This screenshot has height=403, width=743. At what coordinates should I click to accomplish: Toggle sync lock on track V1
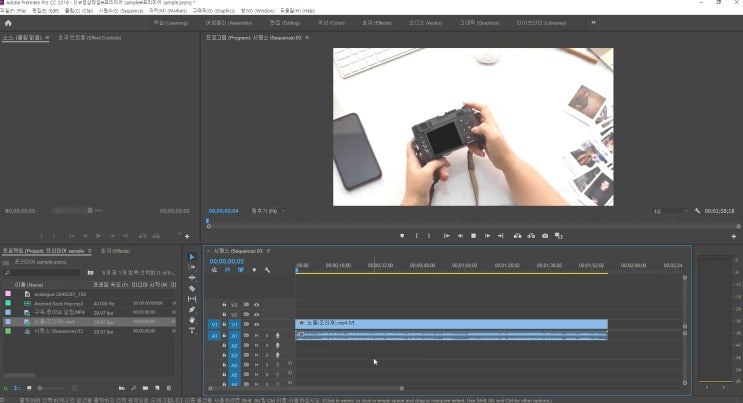tap(246, 324)
